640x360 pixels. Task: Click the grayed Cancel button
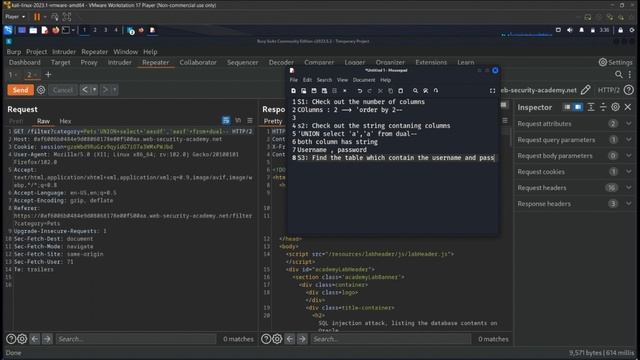62,90
